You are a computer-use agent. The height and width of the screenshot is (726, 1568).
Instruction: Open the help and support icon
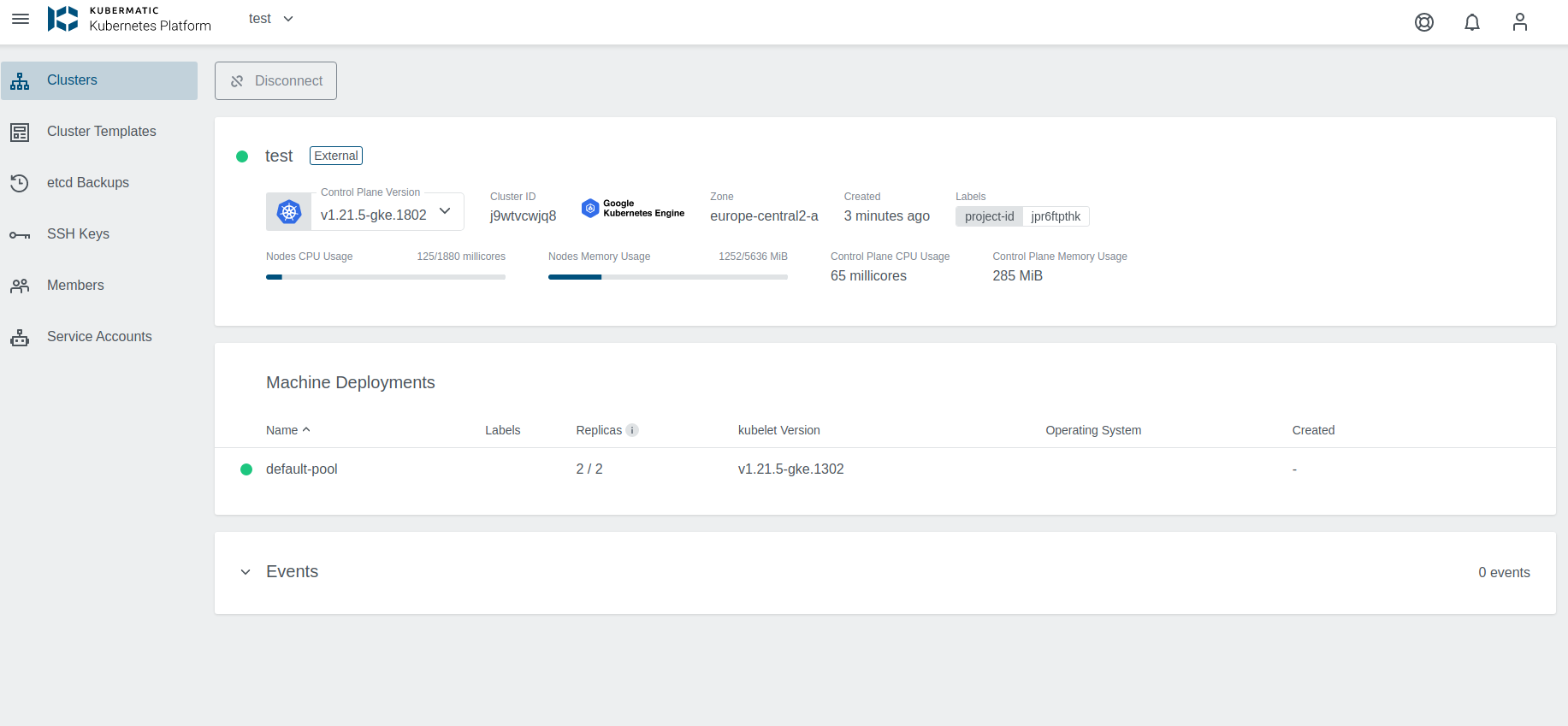click(1423, 22)
